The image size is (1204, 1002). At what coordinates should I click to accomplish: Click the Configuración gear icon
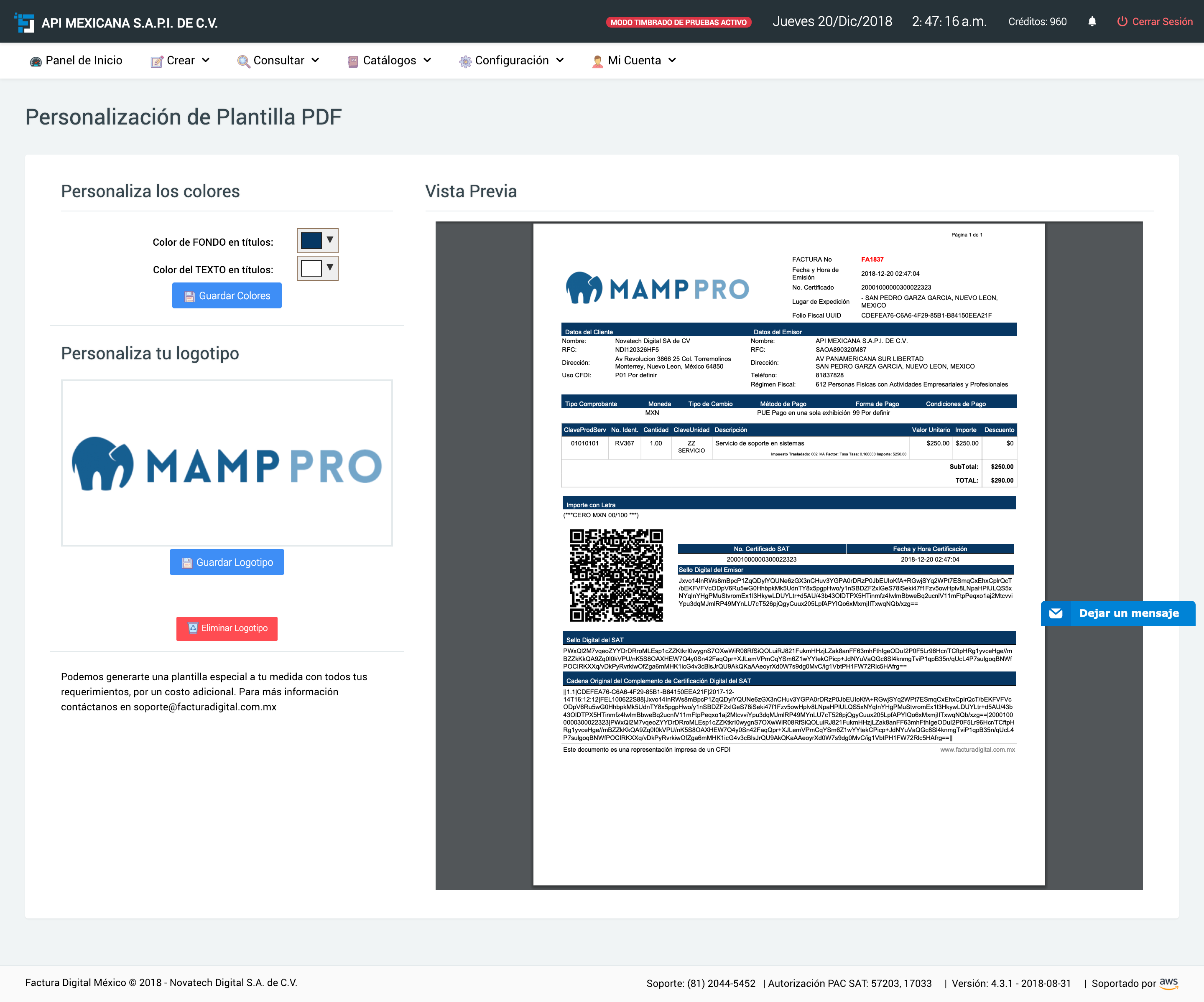click(x=465, y=61)
